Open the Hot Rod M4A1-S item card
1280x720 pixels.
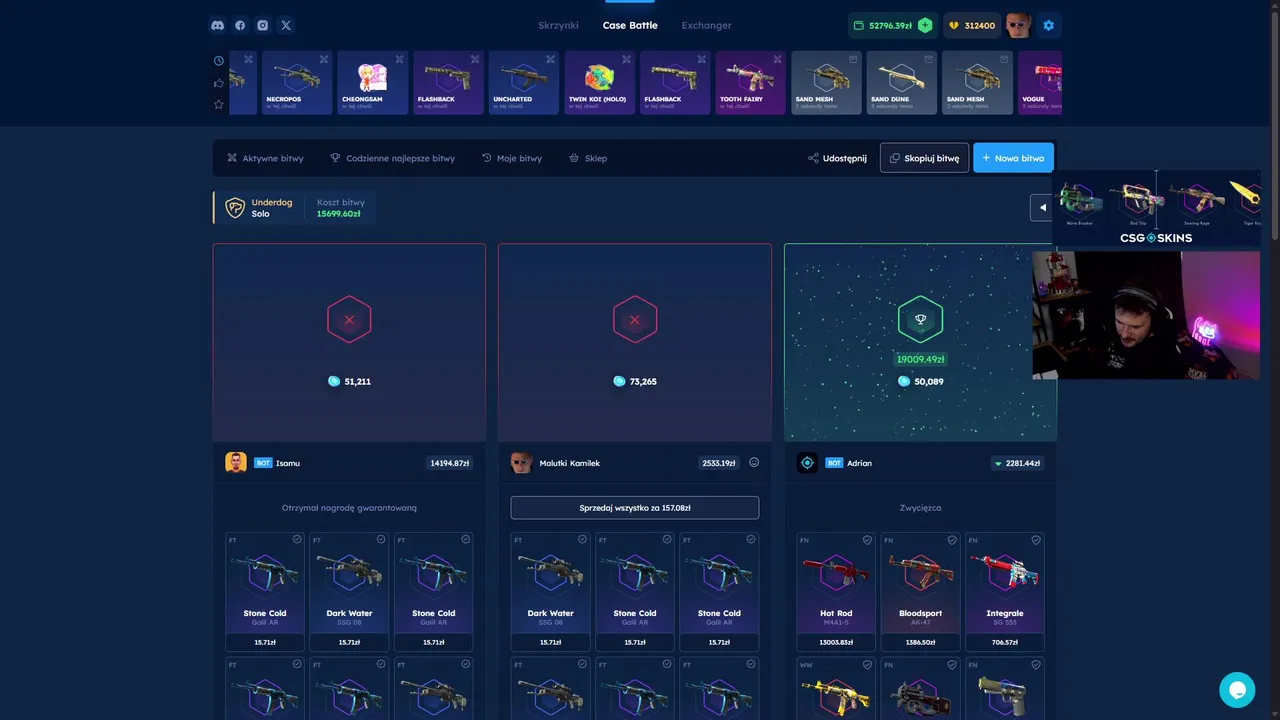point(836,592)
